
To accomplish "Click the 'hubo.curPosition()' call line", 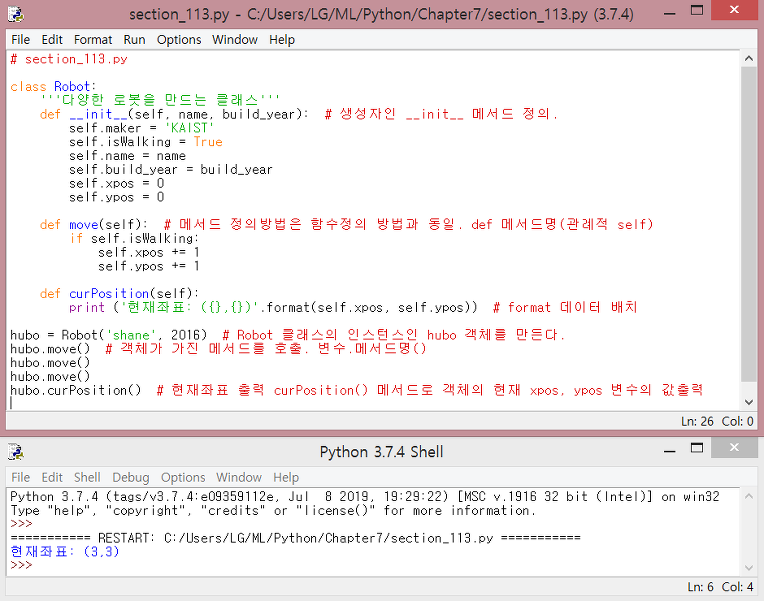I will tap(76, 390).
